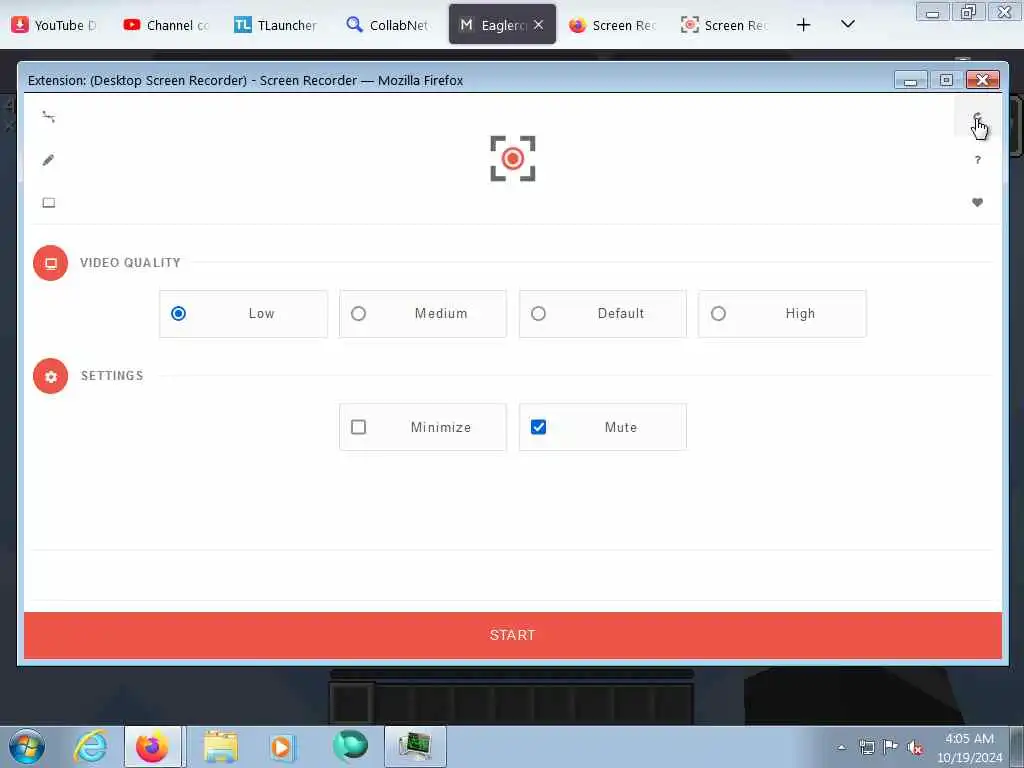The width and height of the screenshot is (1024, 768).
Task: Click the muted volume tray icon
Action: (x=915, y=748)
